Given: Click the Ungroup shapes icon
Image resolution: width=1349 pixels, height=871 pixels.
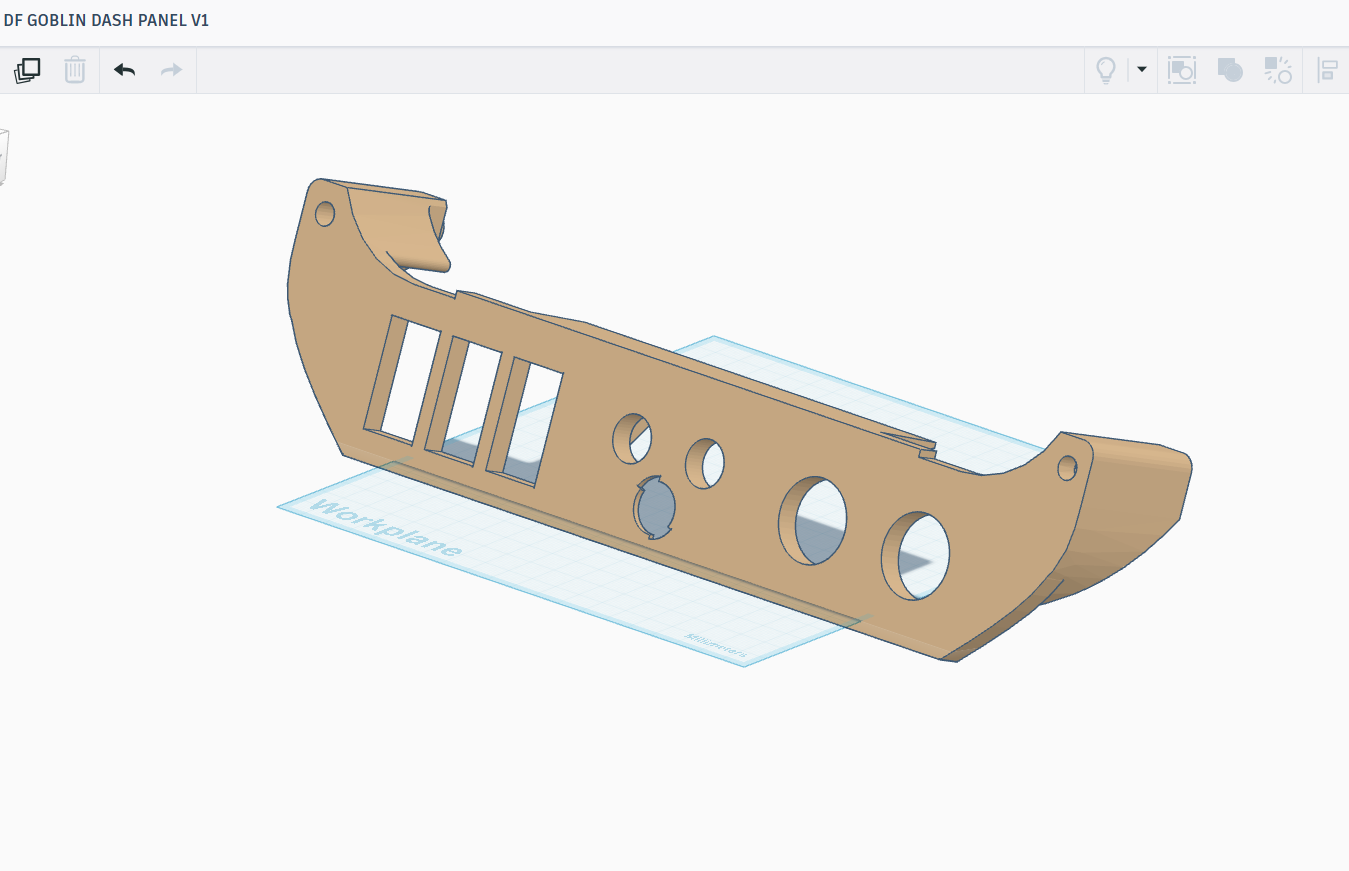Looking at the screenshot, I should pos(1278,70).
